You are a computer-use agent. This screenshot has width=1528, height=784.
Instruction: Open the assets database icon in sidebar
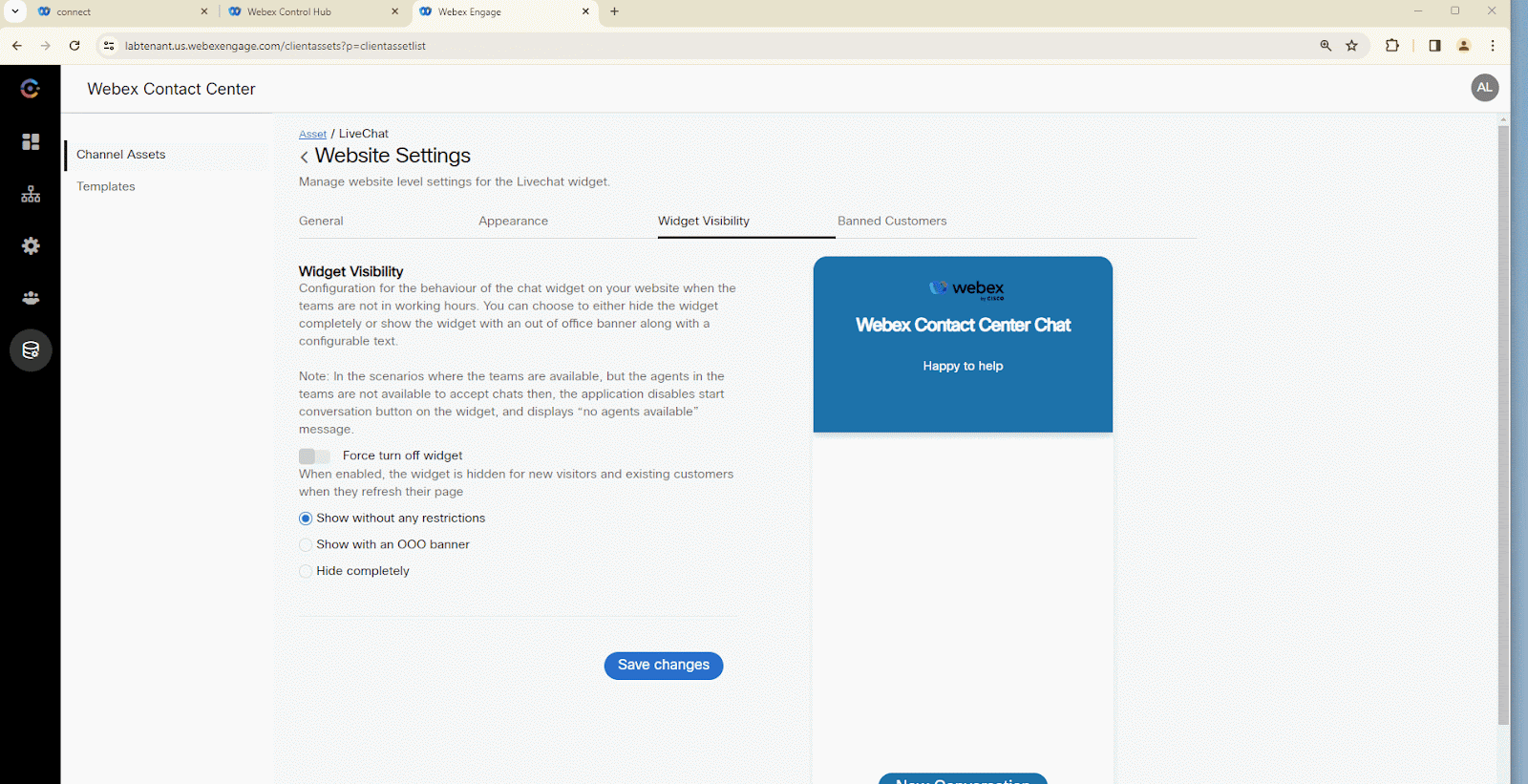pyautogui.click(x=31, y=350)
